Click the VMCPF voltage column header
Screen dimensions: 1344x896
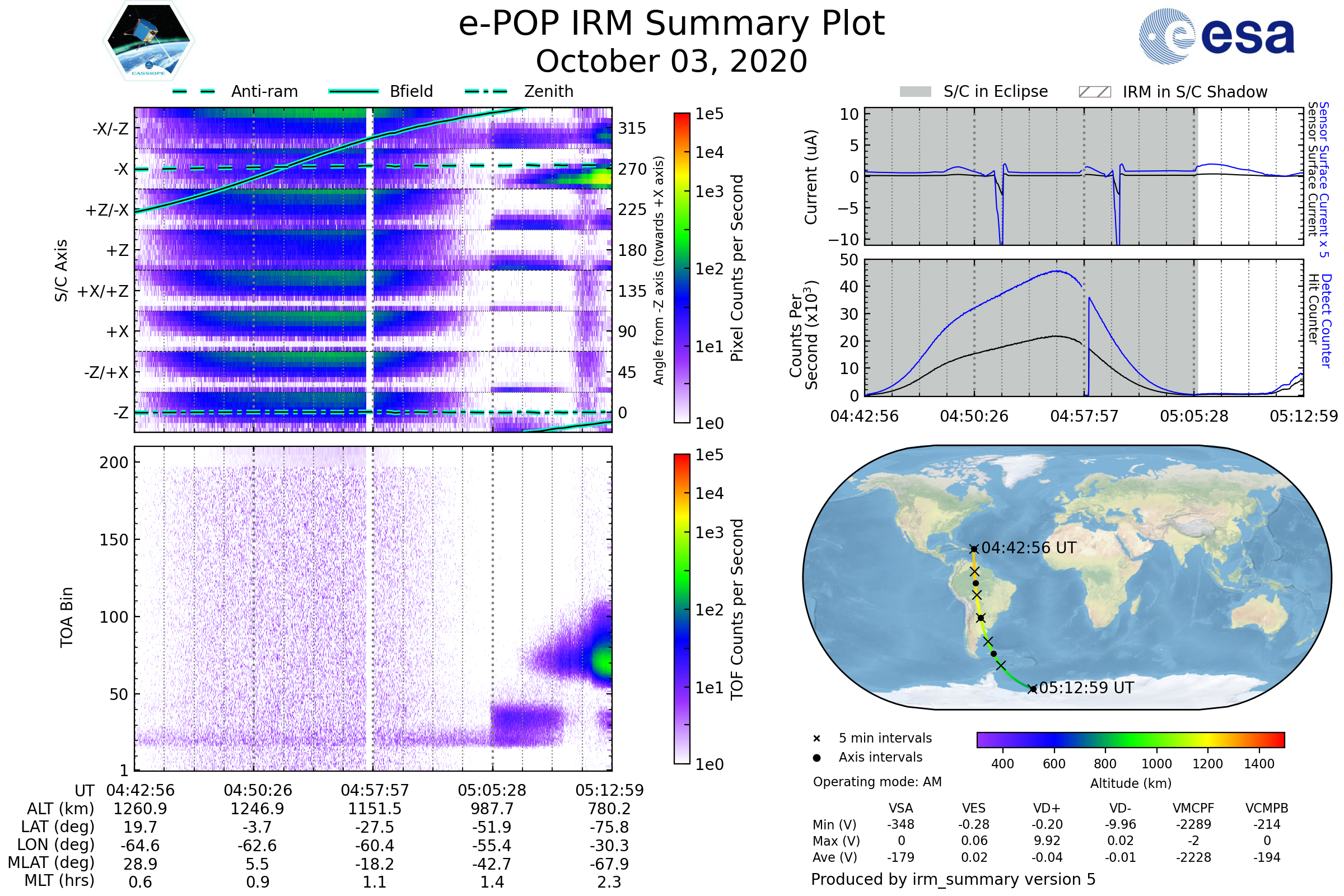point(1193,809)
